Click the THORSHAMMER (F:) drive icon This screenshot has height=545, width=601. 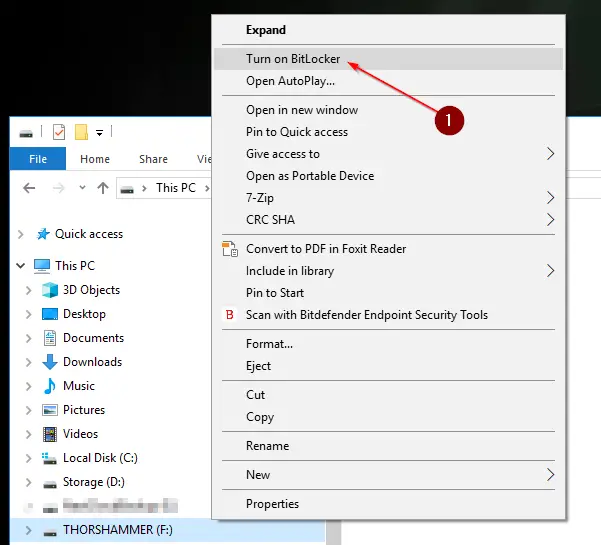[x=50, y=532]
